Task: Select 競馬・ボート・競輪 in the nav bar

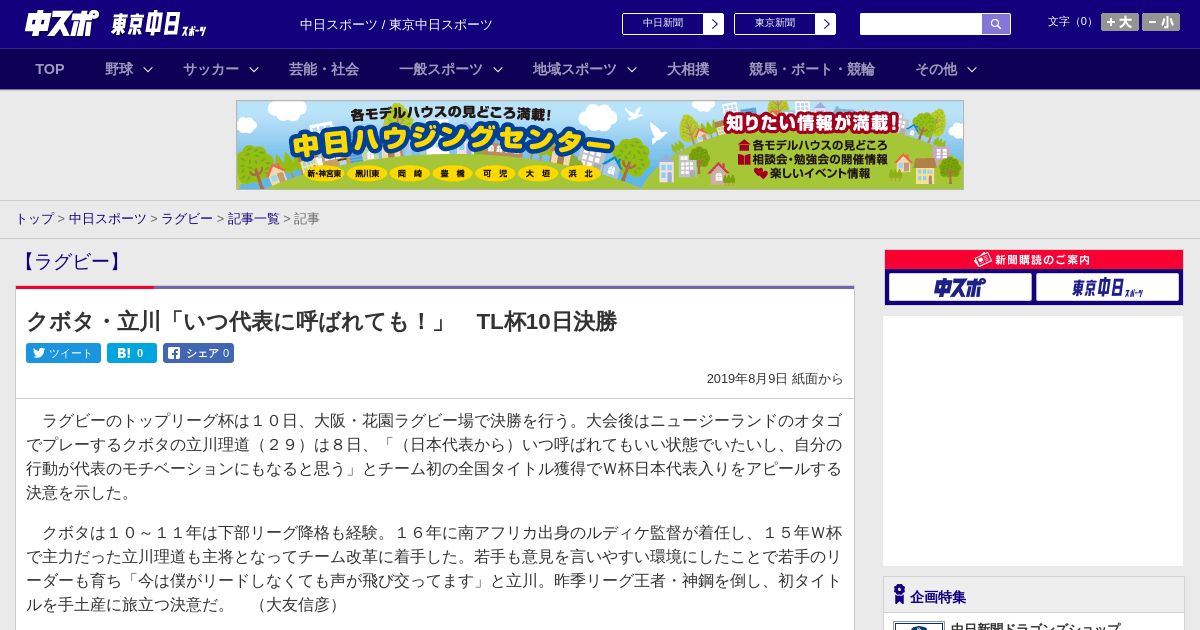Action: coord(812,69)
